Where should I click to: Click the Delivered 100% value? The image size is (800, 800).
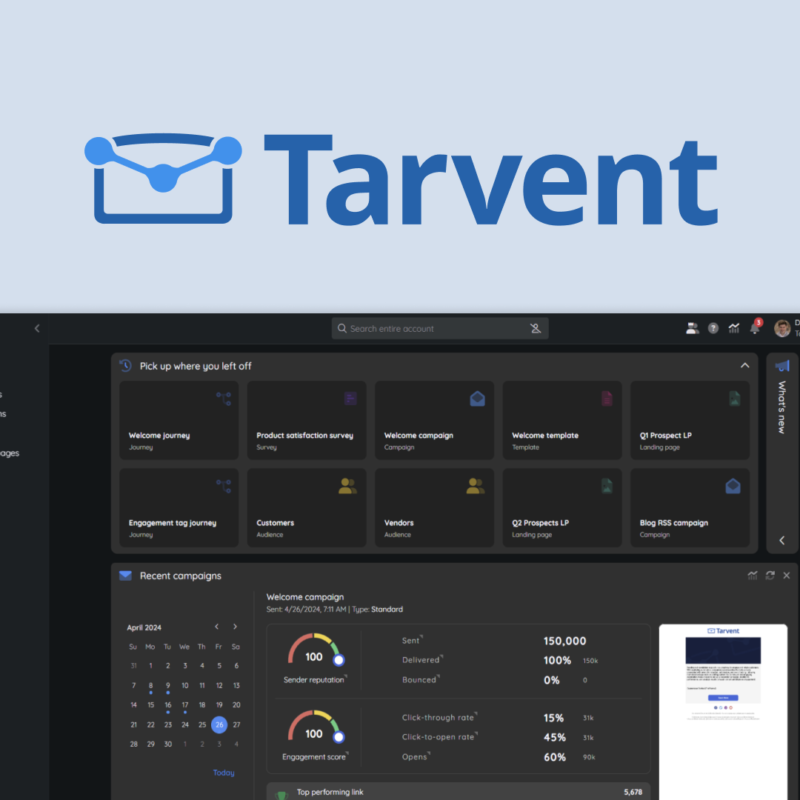point(557,660)
